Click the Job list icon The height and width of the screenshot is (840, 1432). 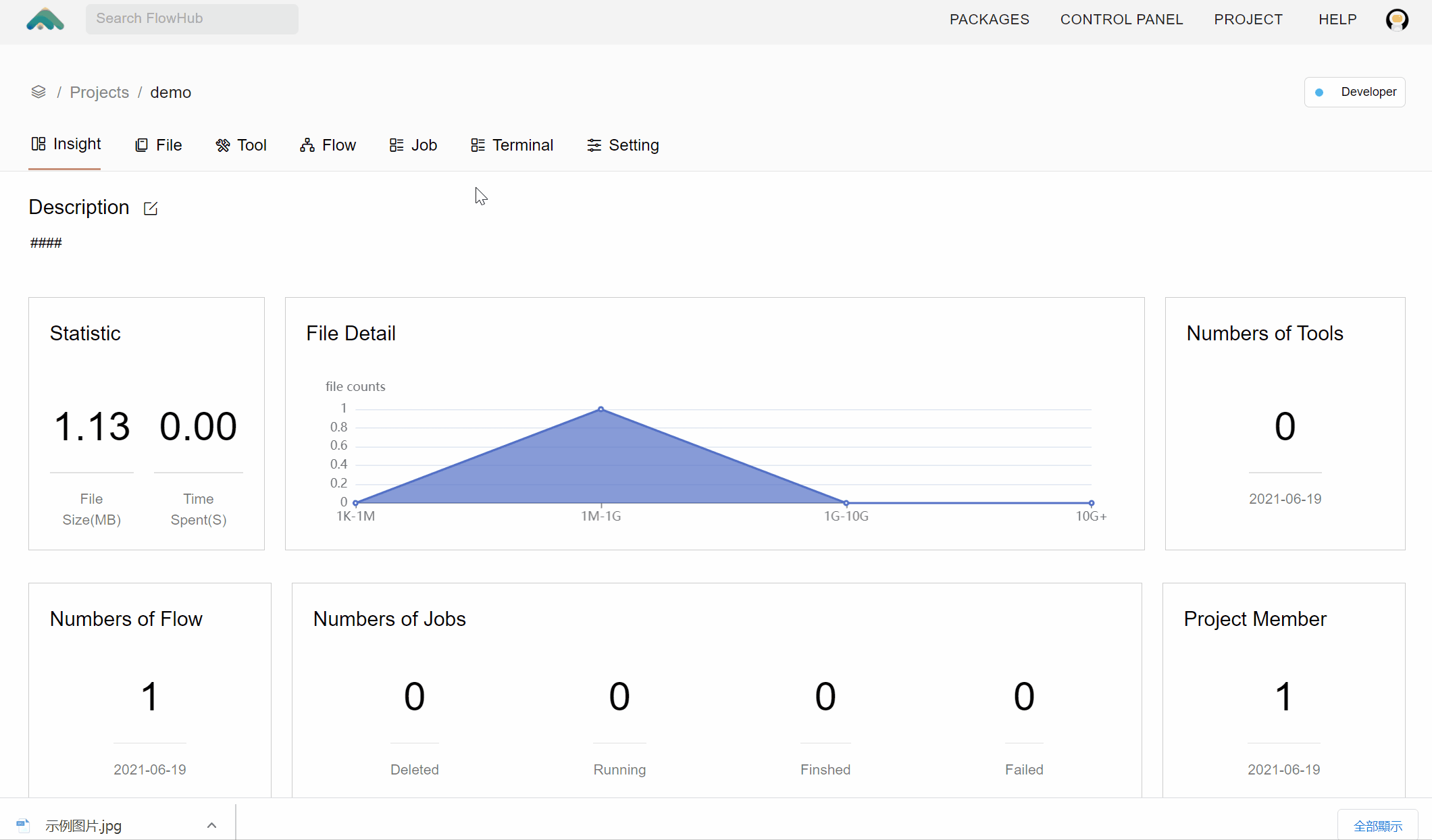(397, 145)
